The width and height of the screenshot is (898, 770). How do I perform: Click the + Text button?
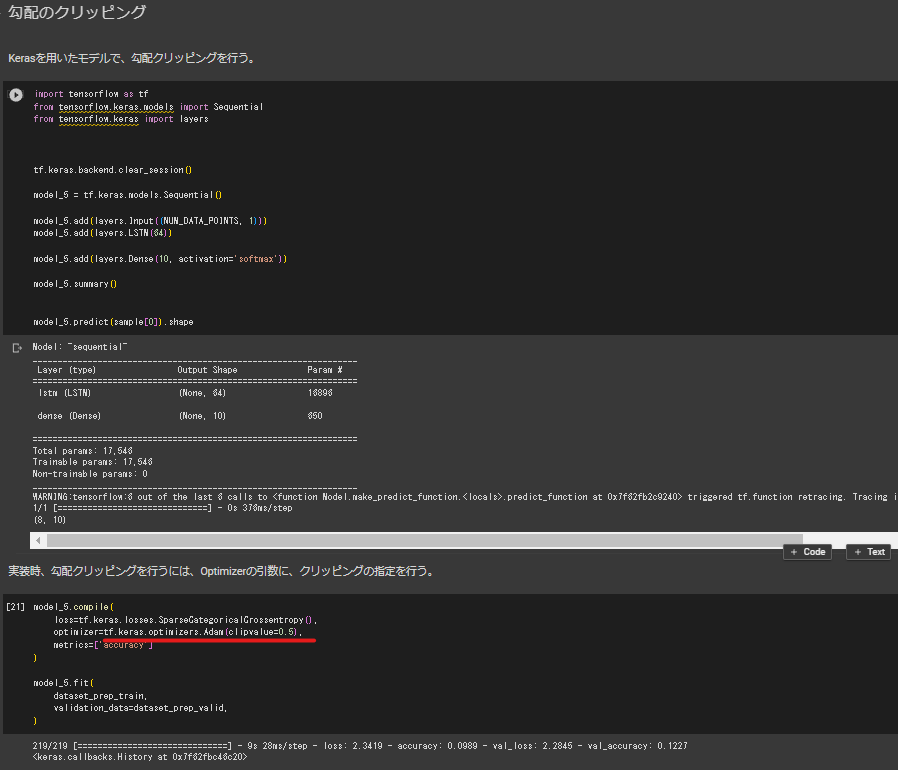pos(869,552)
